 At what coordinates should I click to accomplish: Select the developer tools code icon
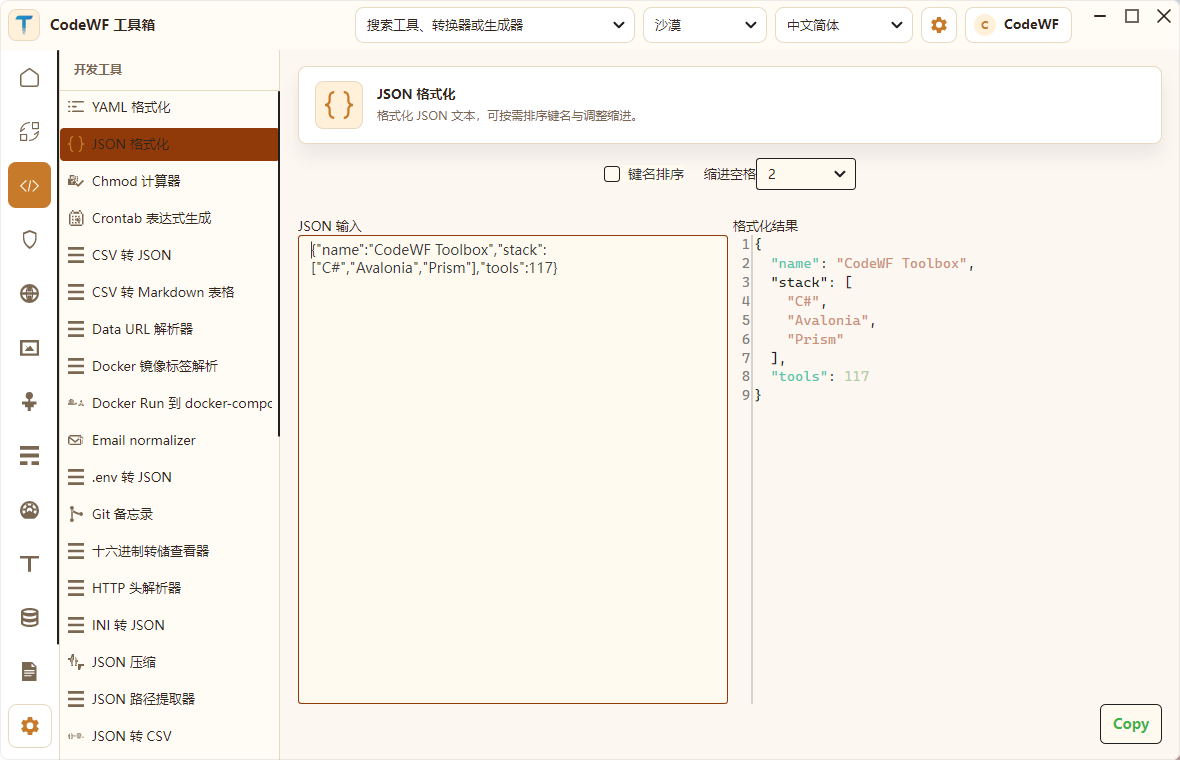(29, 185)
